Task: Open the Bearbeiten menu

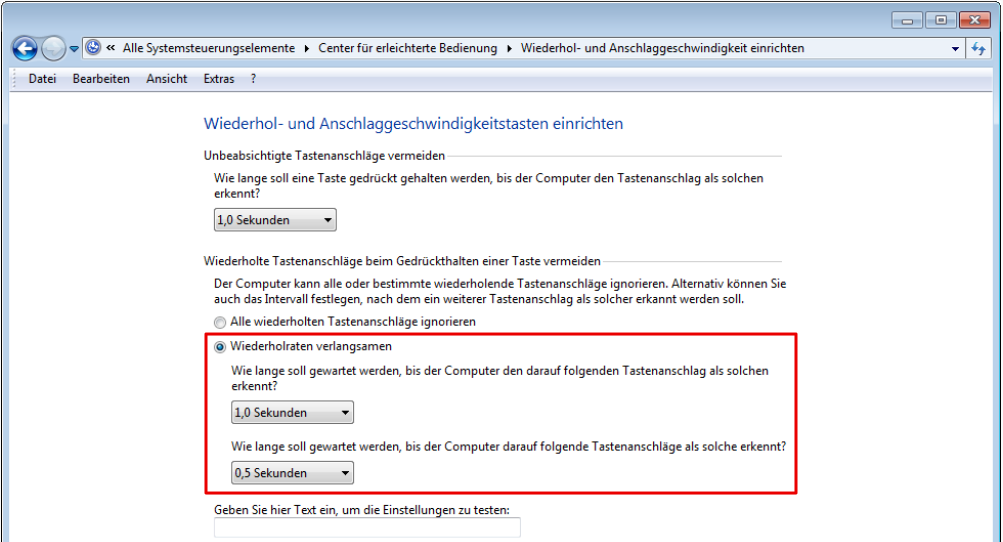Action: click(101, 79)
